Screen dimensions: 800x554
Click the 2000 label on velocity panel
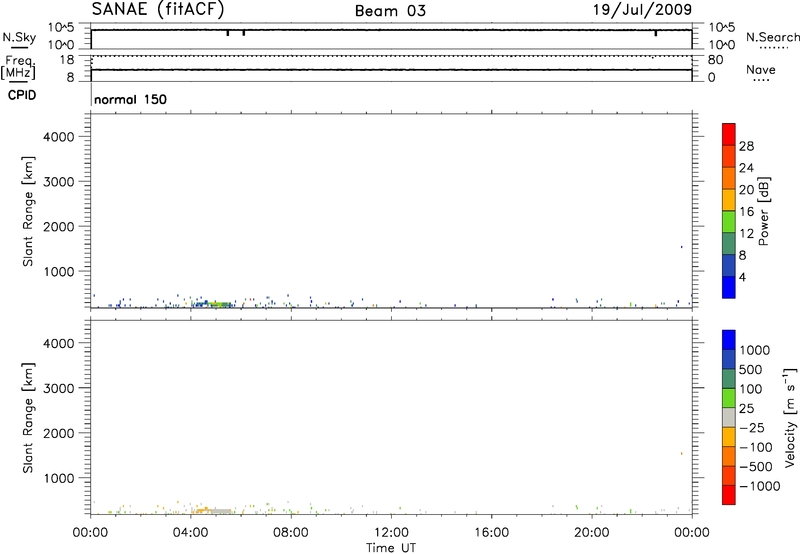59,433
